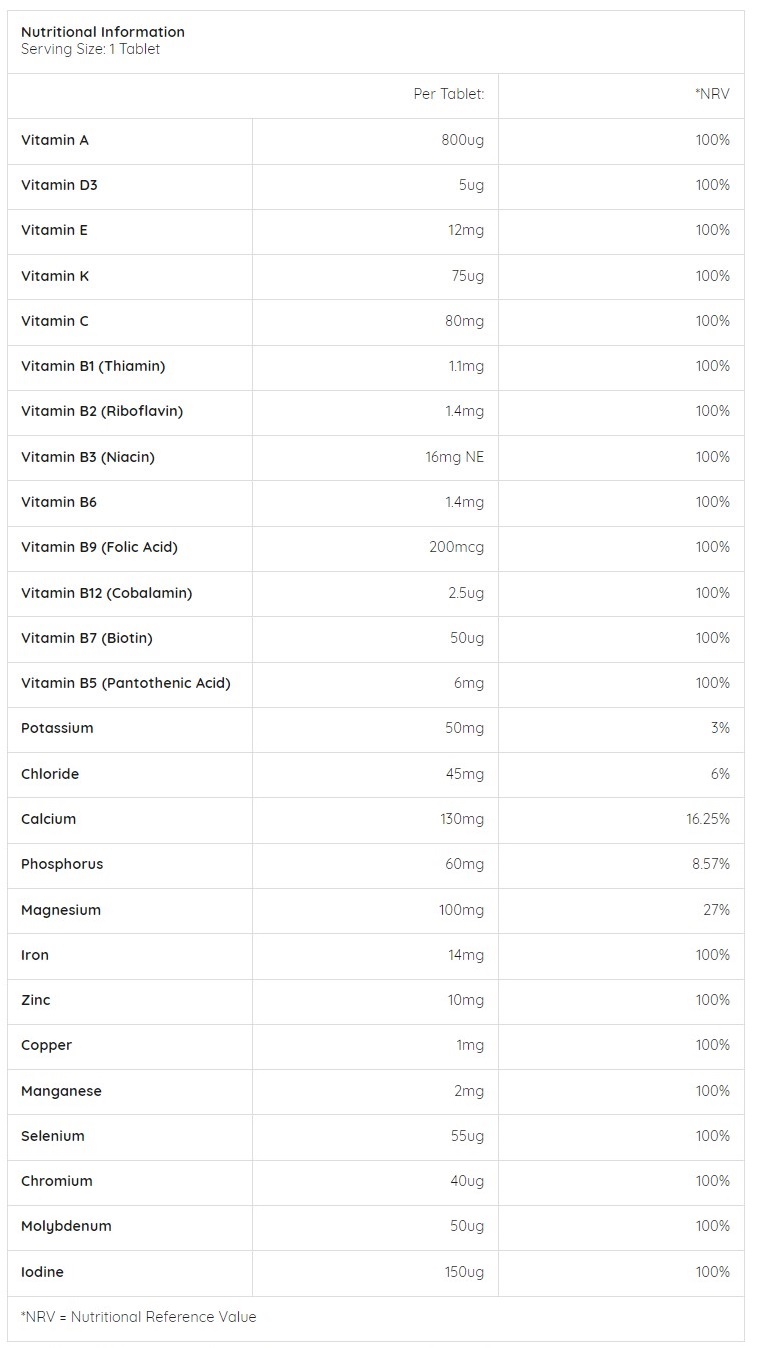Image resolution: width=759 pixels, height=1348 pixels.
Task: Select the Vitamin A row label
Action: tap(55, 140)
